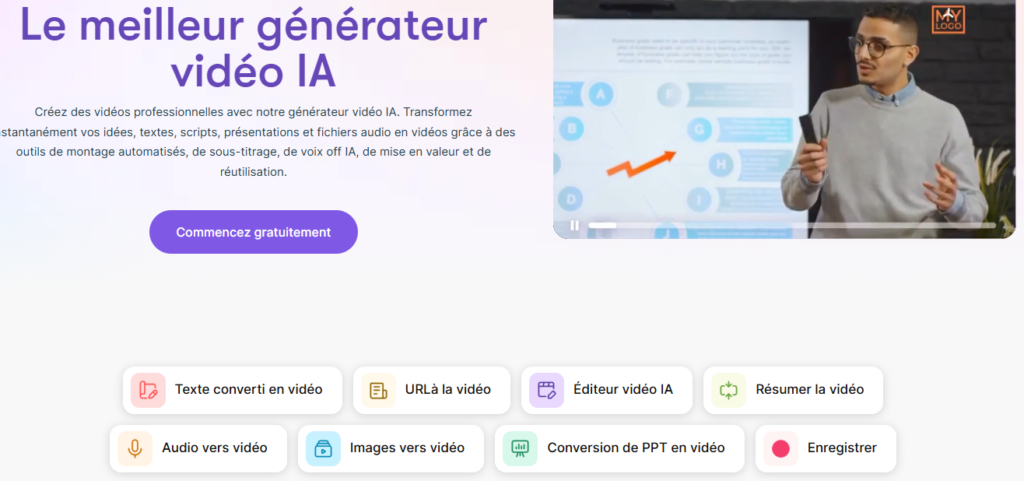
Task: Click the purple Éditeur vidéo IA icon
Action: tap(546, 390)
